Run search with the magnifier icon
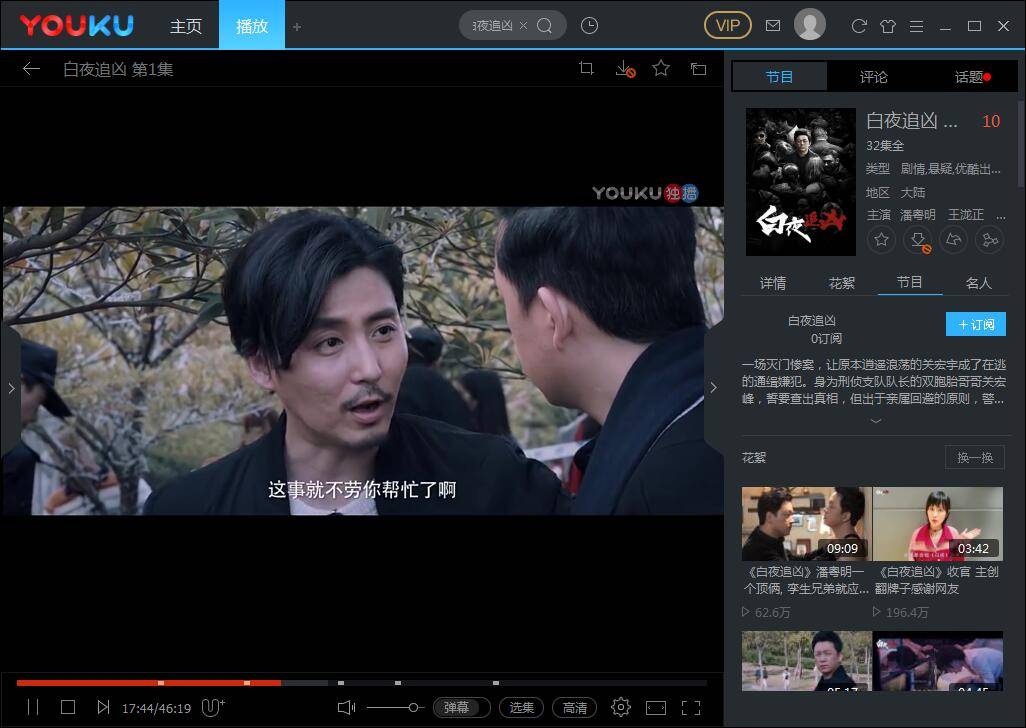1026x728 pixels. pos(544,26)
